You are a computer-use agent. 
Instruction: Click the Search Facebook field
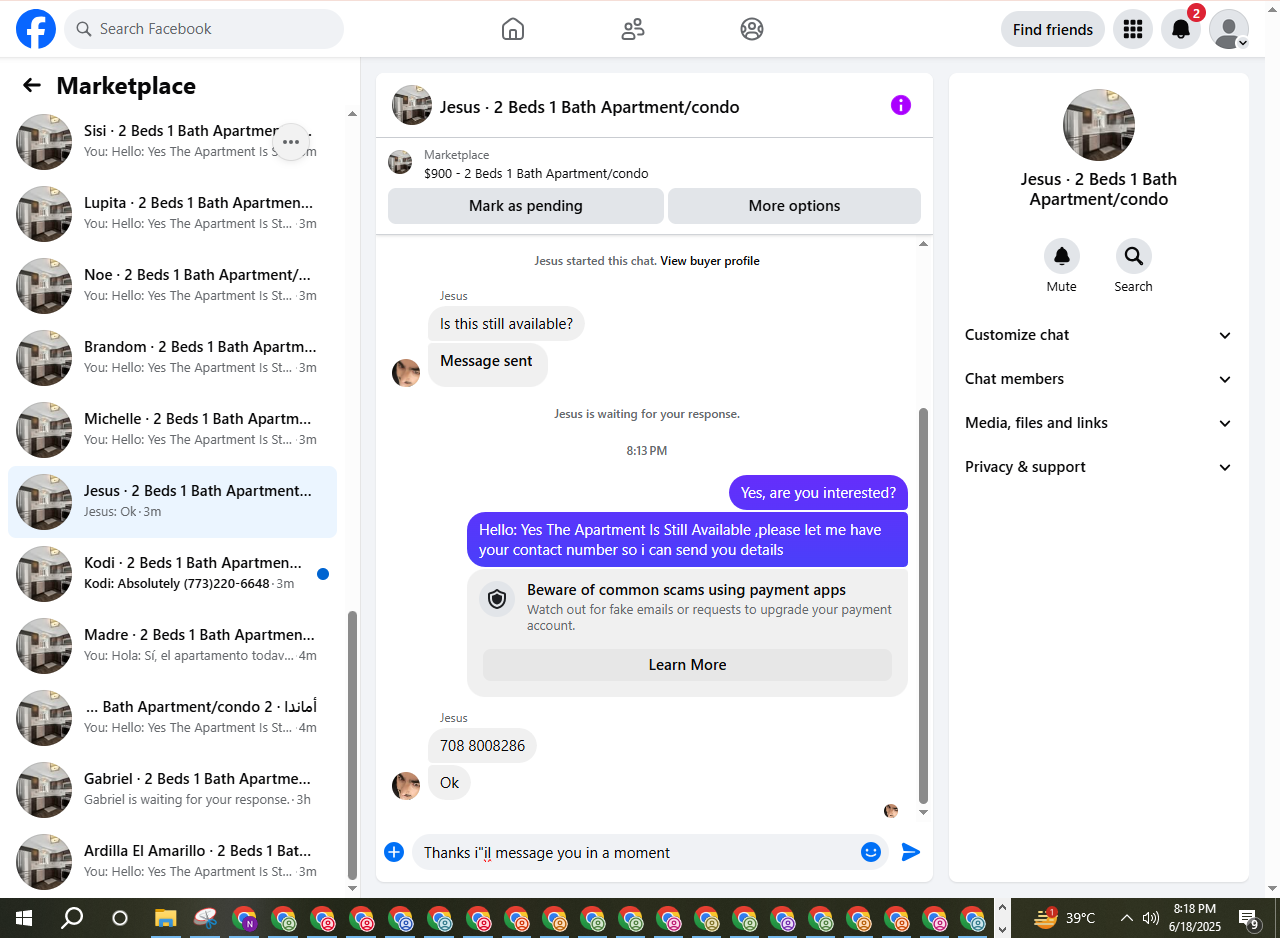coord(204,29)
